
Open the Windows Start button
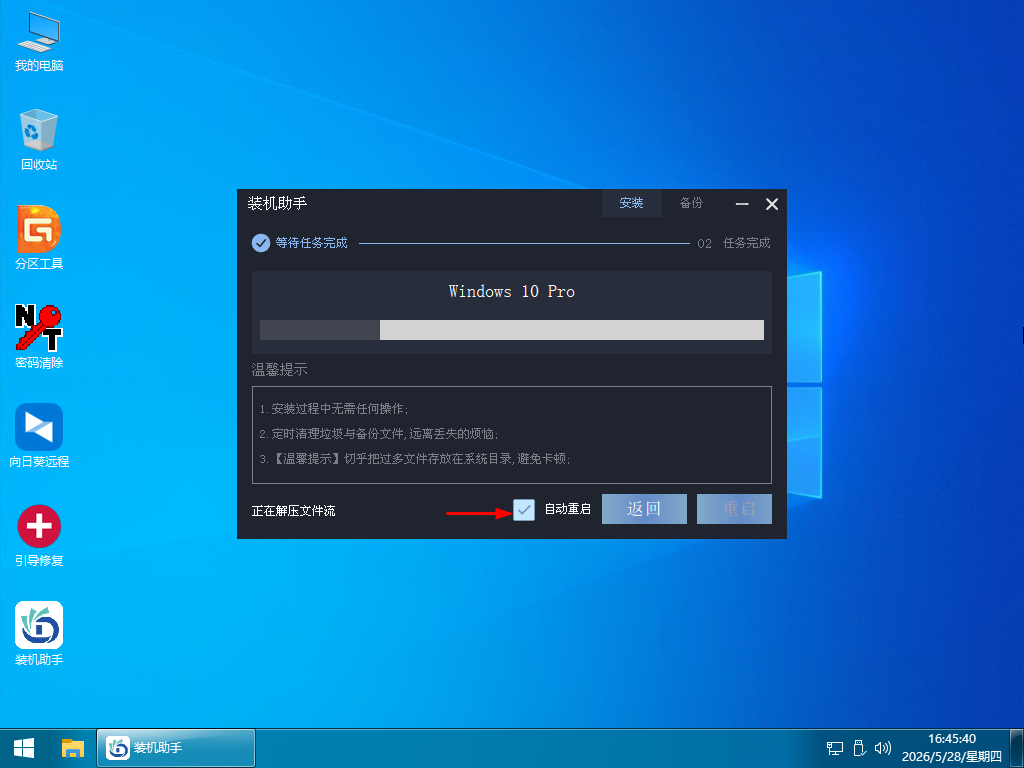[24, 748]
